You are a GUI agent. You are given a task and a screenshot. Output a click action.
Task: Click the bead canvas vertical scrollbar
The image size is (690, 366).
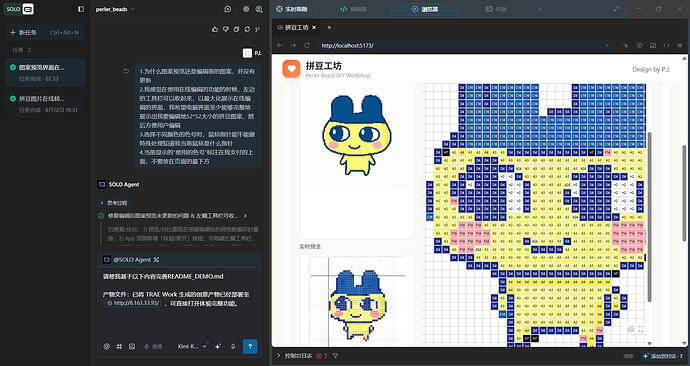click(650, 217)
